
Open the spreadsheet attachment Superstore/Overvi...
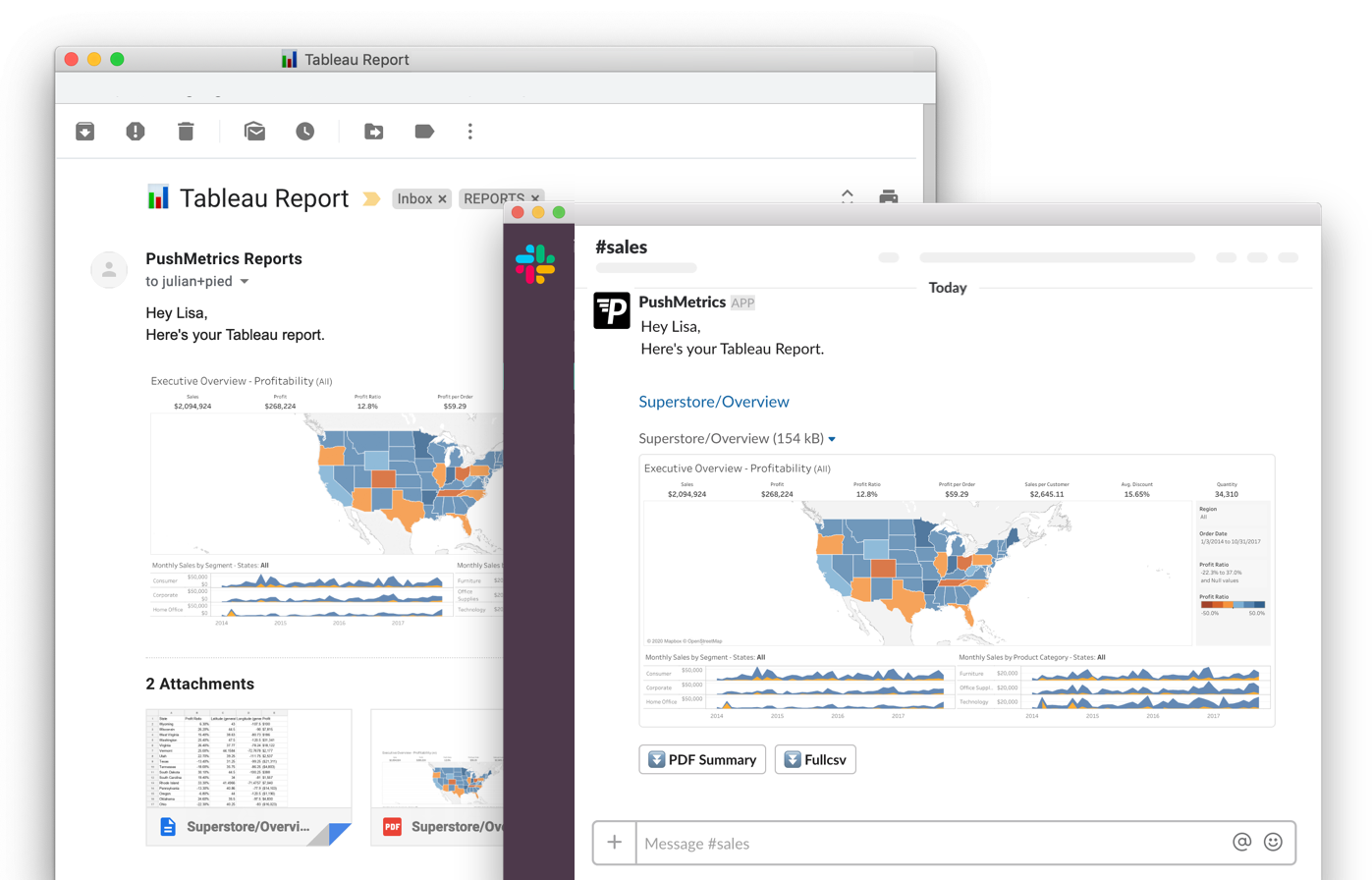pyautogui.click(x=248, y=777)
